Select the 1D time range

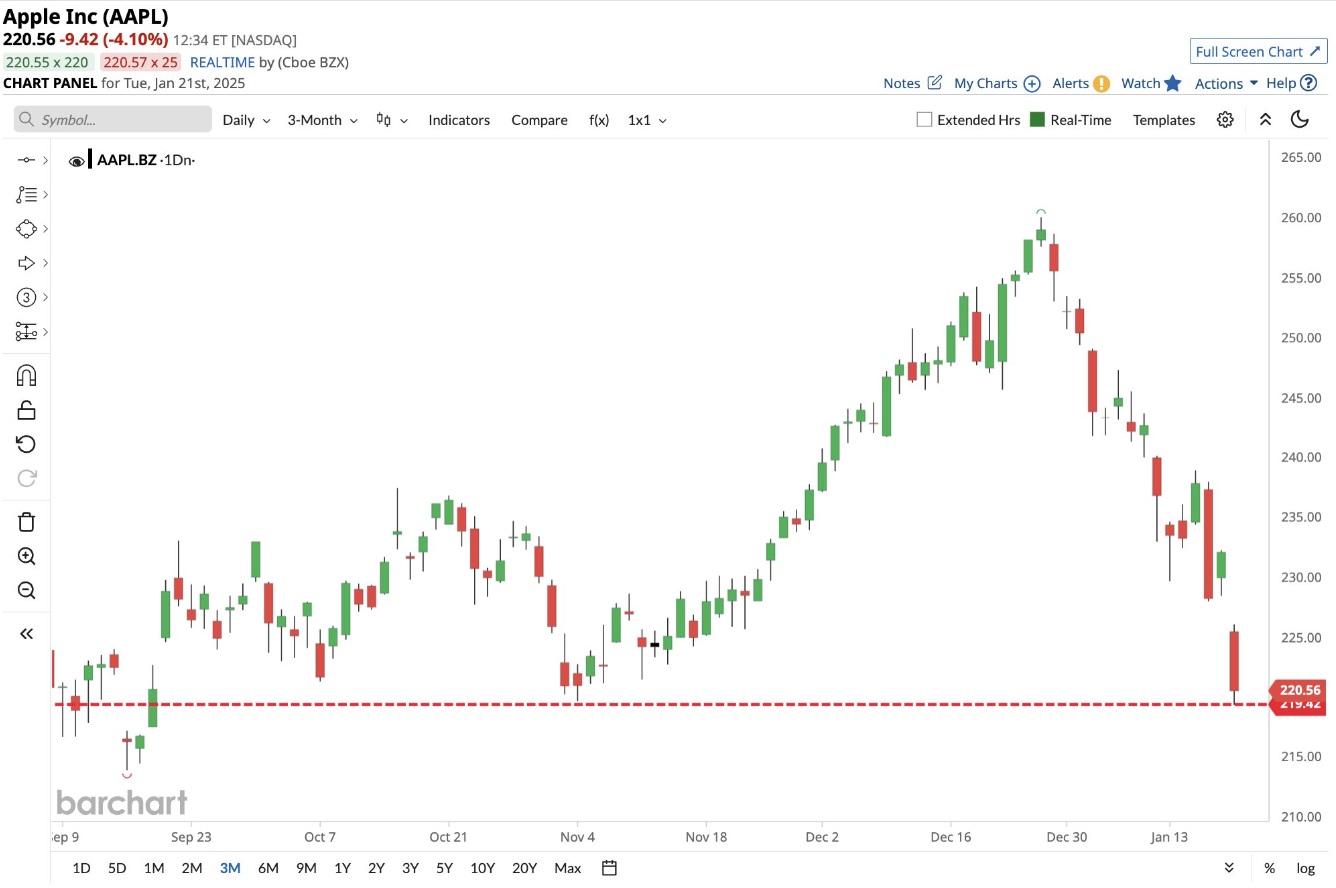click(81, 868)
